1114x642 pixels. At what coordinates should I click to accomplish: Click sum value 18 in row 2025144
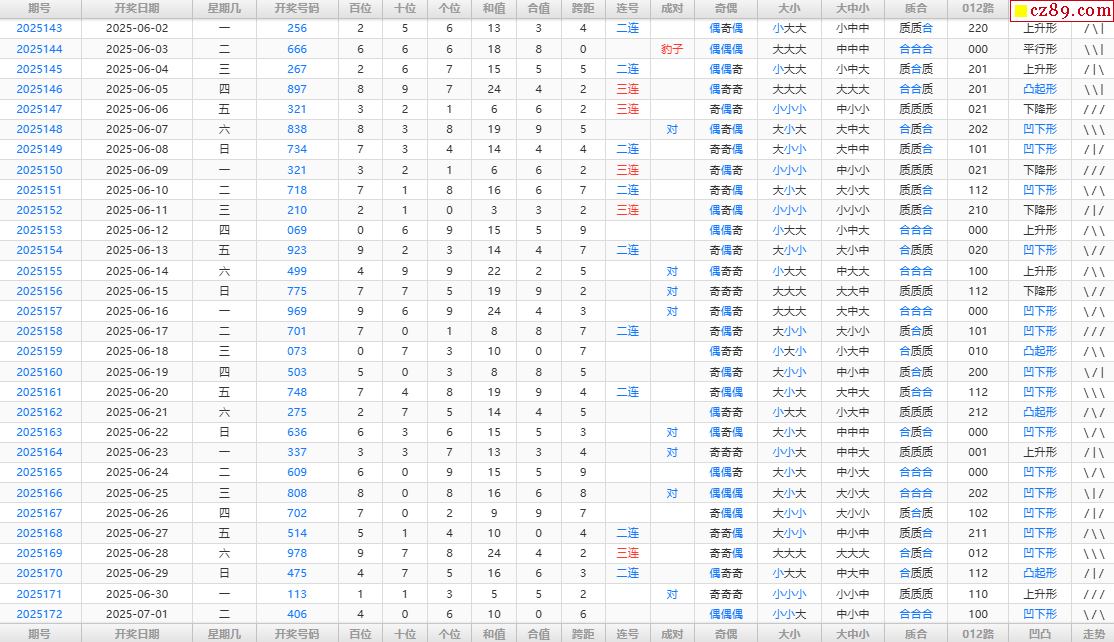[494, 49]
